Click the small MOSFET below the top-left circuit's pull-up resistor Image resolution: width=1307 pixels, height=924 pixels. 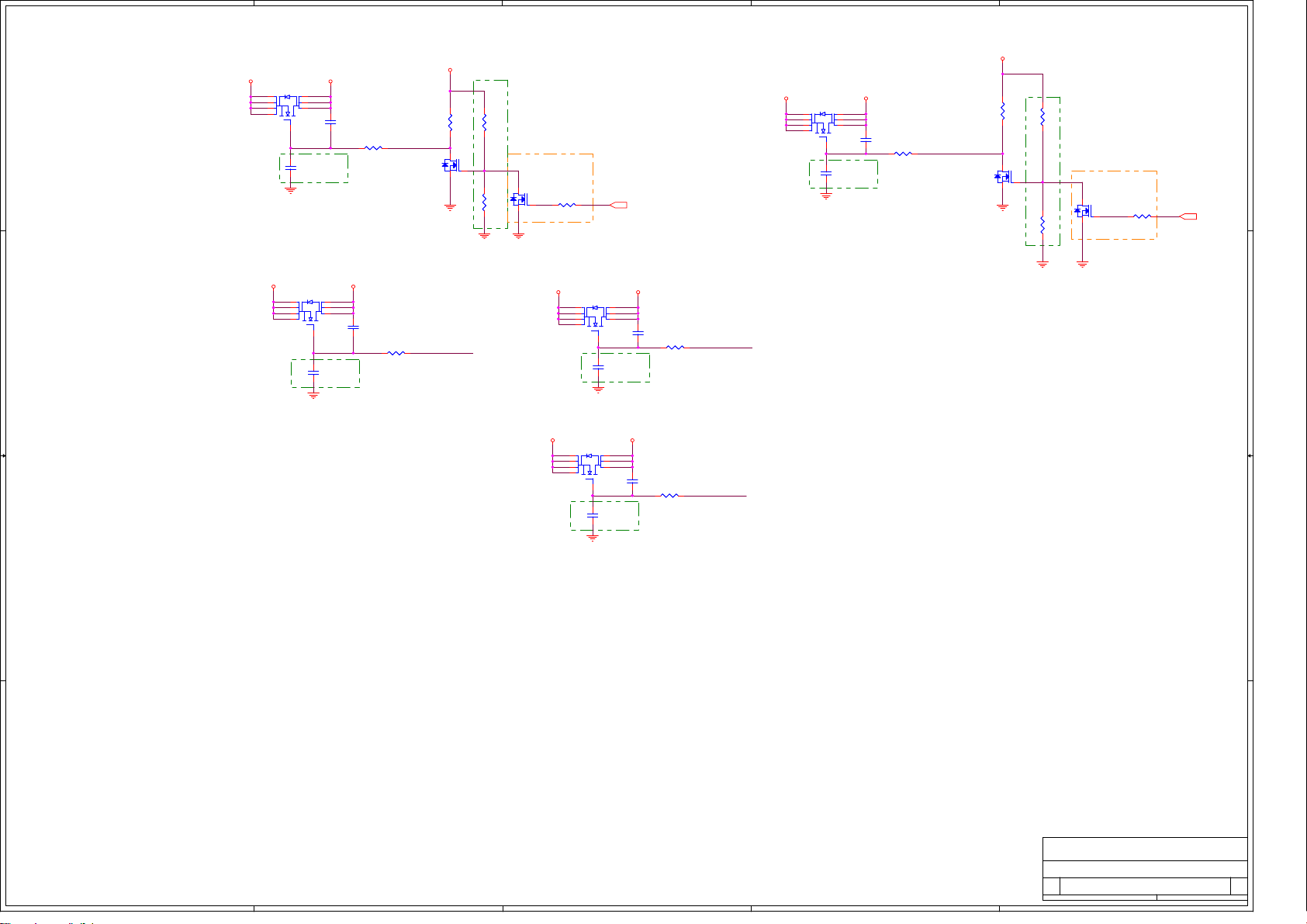451,164
